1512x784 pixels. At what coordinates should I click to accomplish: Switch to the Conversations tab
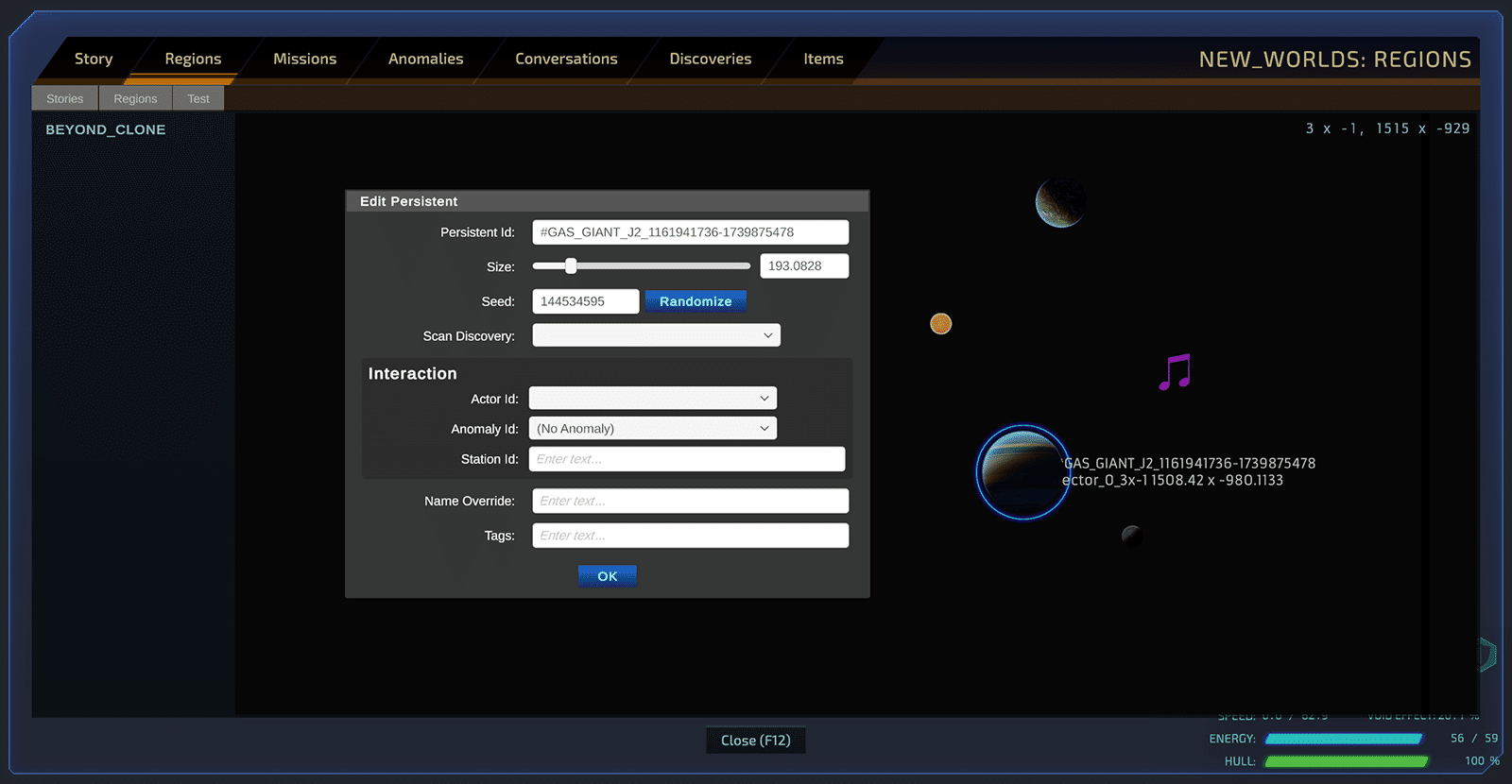tap(566, 59)
